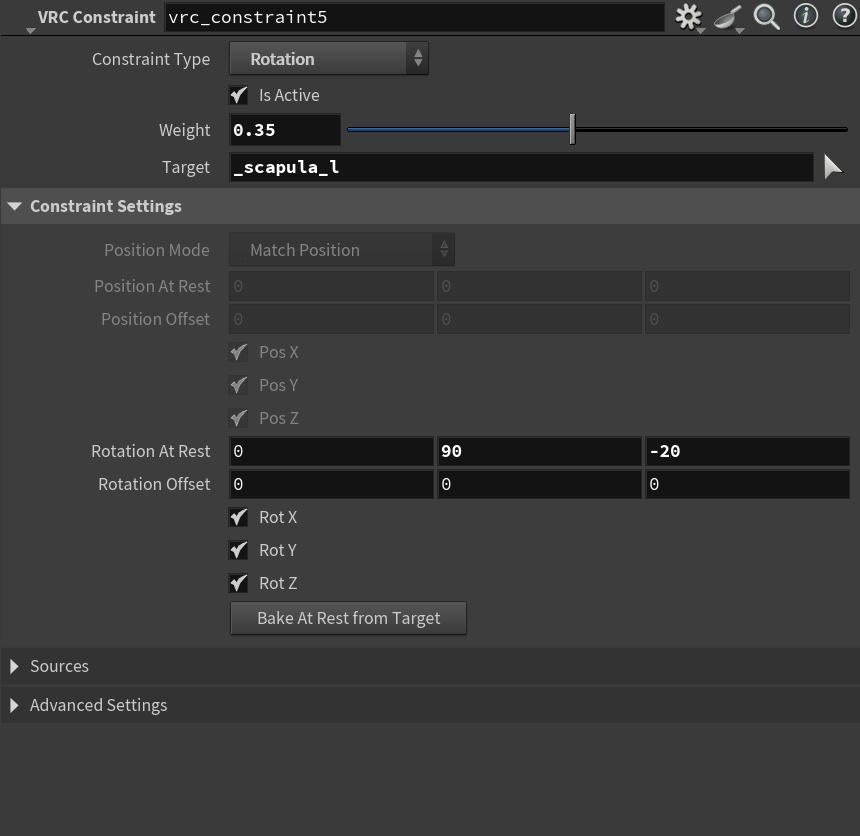Open help via the question mark icon
860x836 pixels.
point(843,16)
